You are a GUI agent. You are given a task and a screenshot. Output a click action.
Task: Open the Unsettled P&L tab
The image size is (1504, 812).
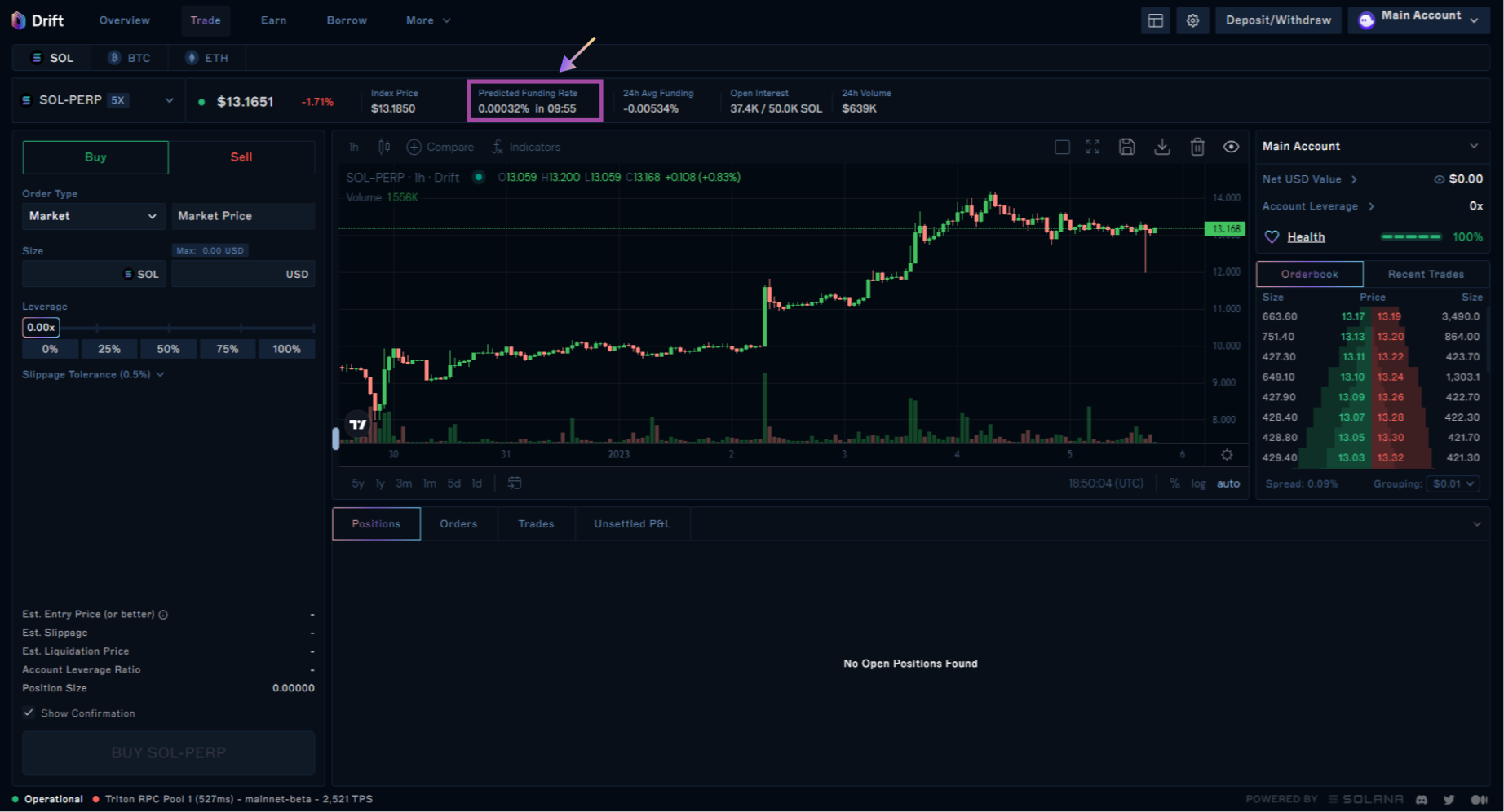[x=631, y=524]
